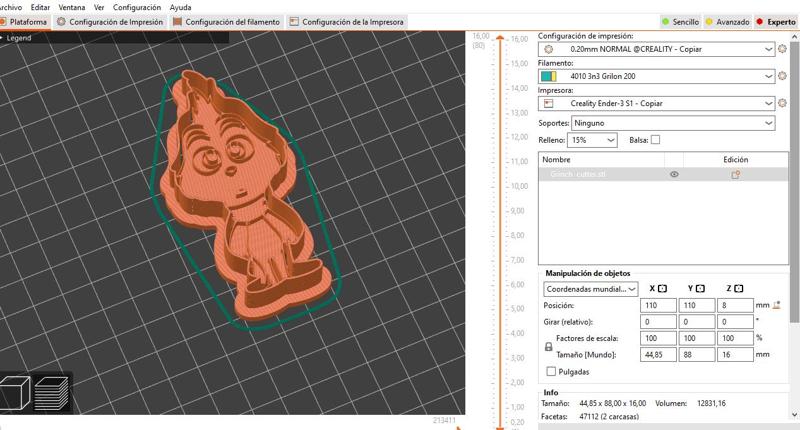Viewport: 800px width, 430px height.
Task: Switch to Configuración de la Impresora tab
Action: [346, 22]
